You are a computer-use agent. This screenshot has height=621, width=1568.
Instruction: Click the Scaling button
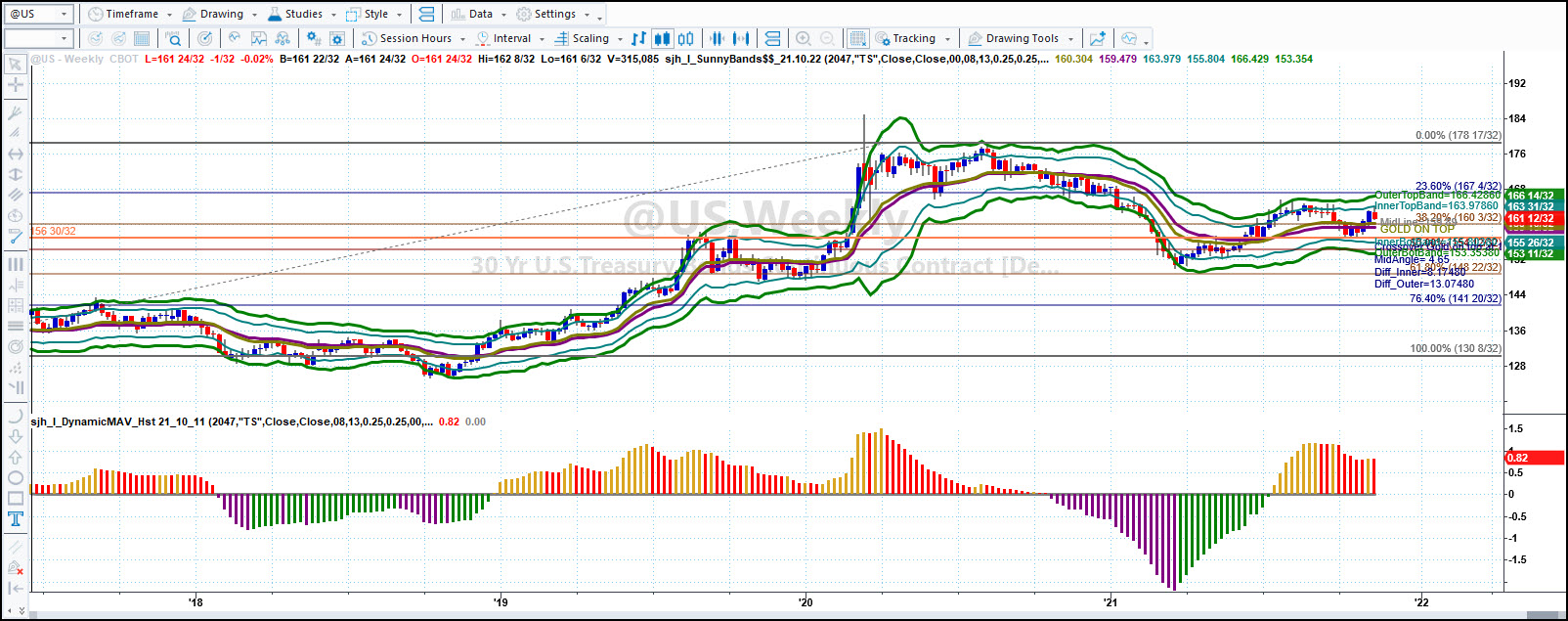pyautogui.click(x=582, y=38)
